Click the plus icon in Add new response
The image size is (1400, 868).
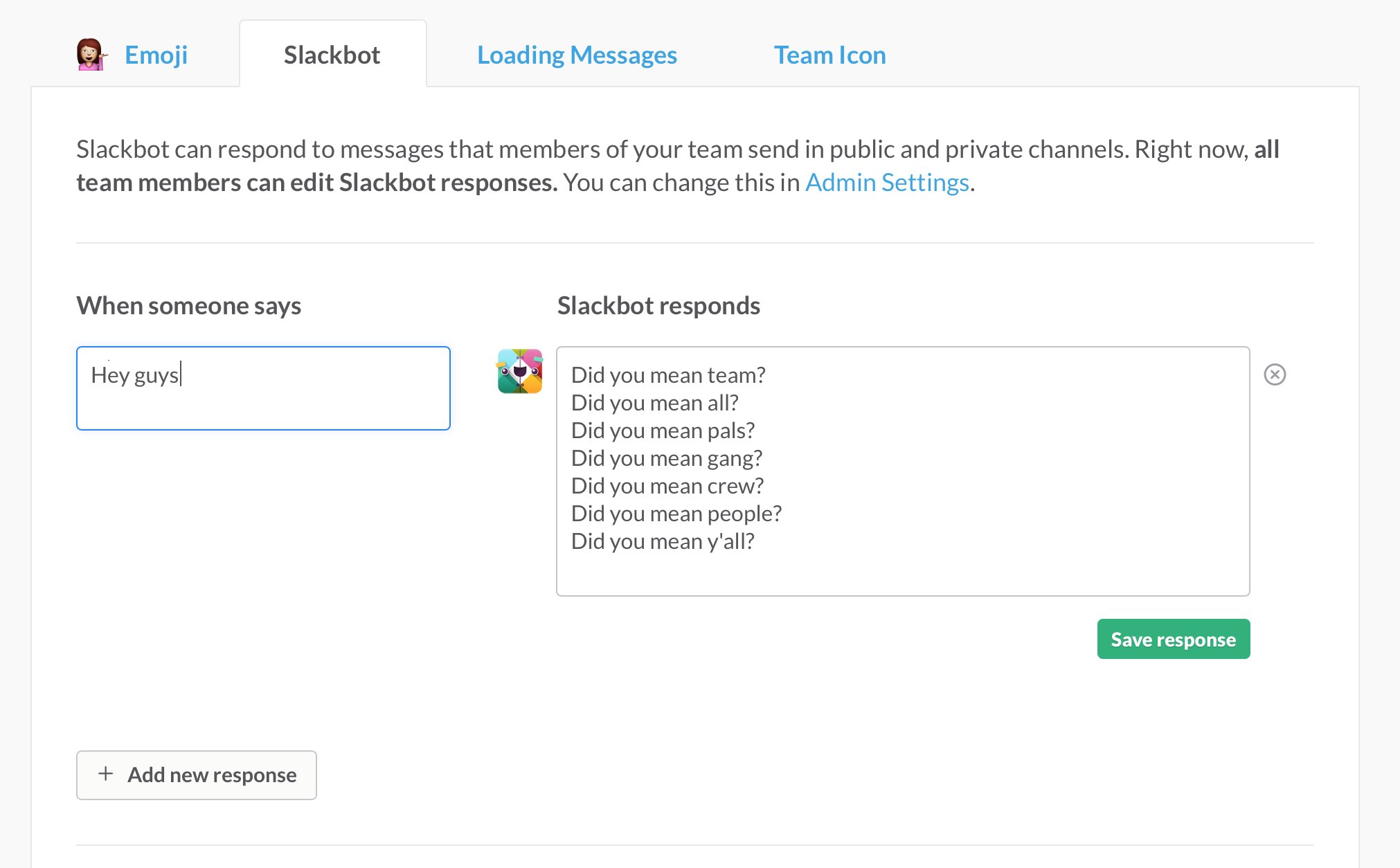click(106, 774)
